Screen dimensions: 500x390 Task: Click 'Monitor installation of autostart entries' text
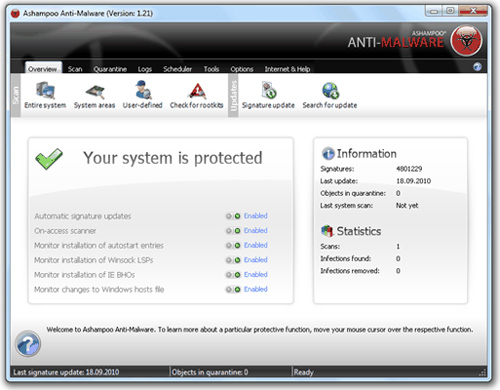coord(99,245)
